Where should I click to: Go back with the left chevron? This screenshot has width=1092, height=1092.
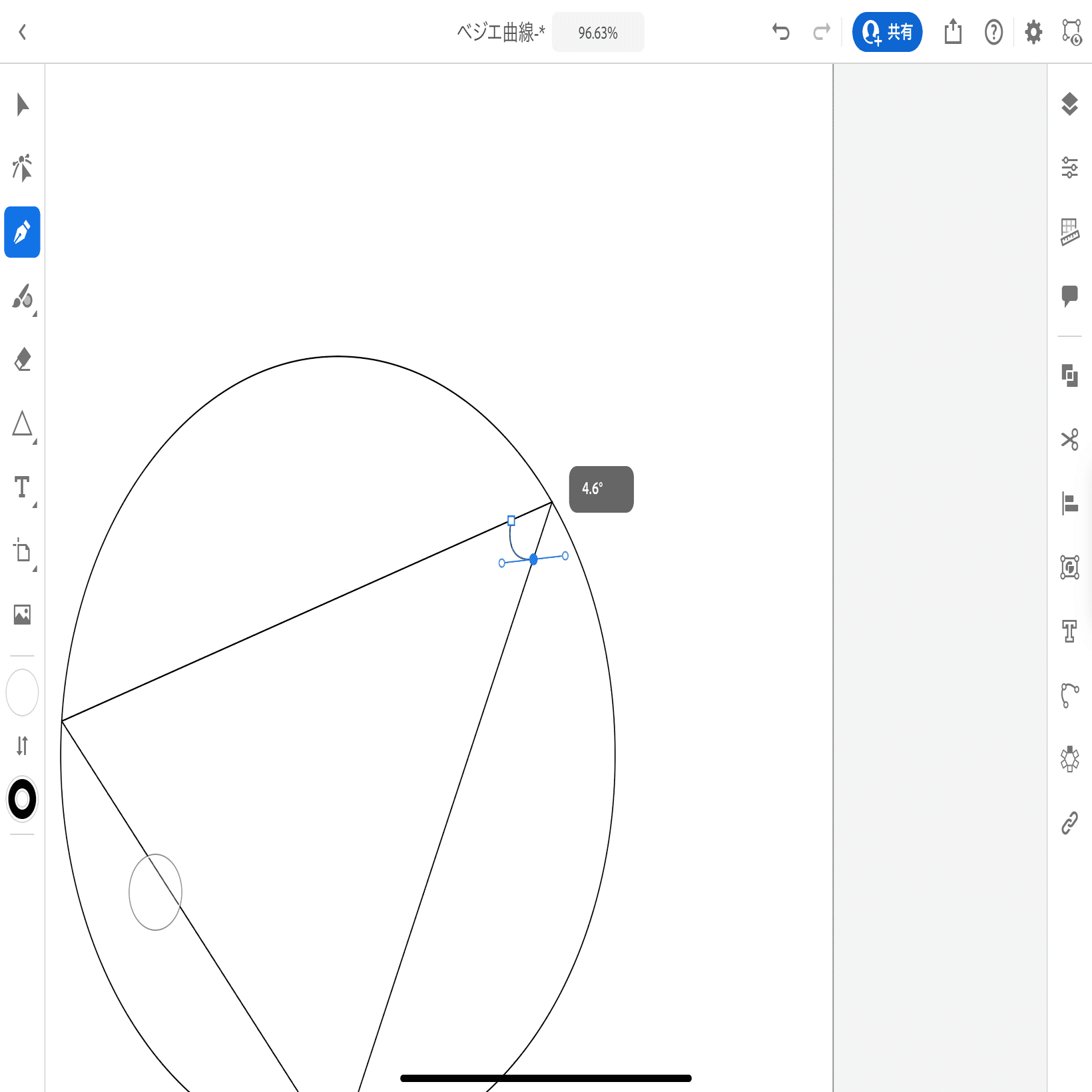coord(22,32)
